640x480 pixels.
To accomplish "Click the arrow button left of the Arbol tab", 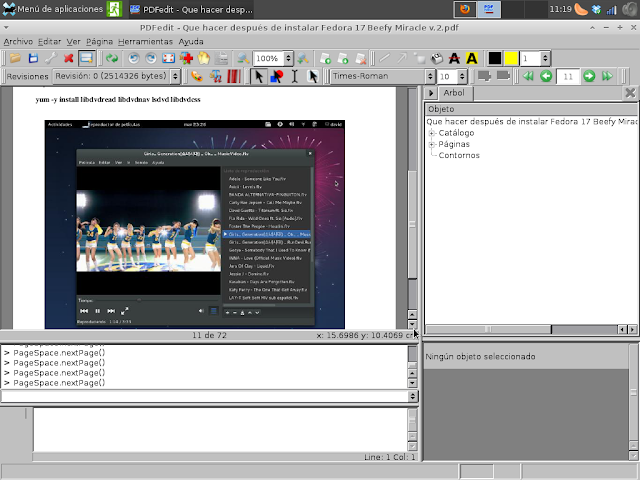I will (430, 93).
